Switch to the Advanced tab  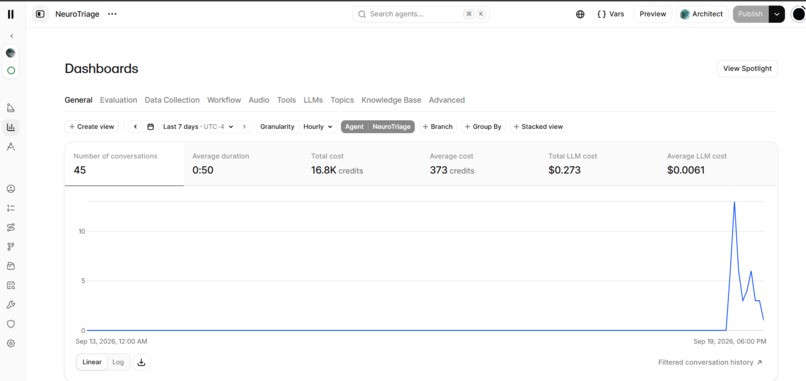[x=447, y=100]
